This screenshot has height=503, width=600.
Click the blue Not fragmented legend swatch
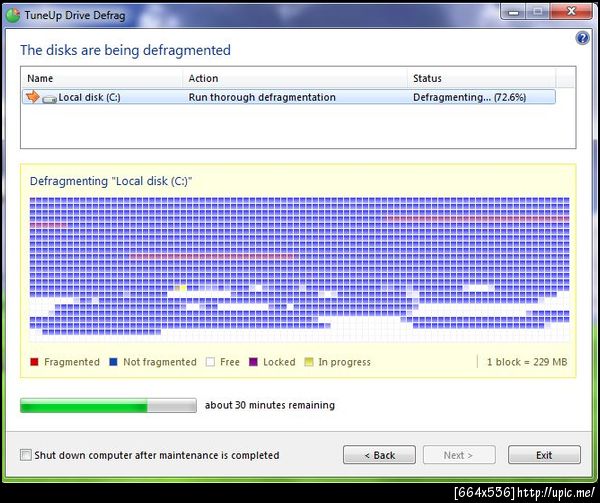pyautogui.click(x=113, y=362)
